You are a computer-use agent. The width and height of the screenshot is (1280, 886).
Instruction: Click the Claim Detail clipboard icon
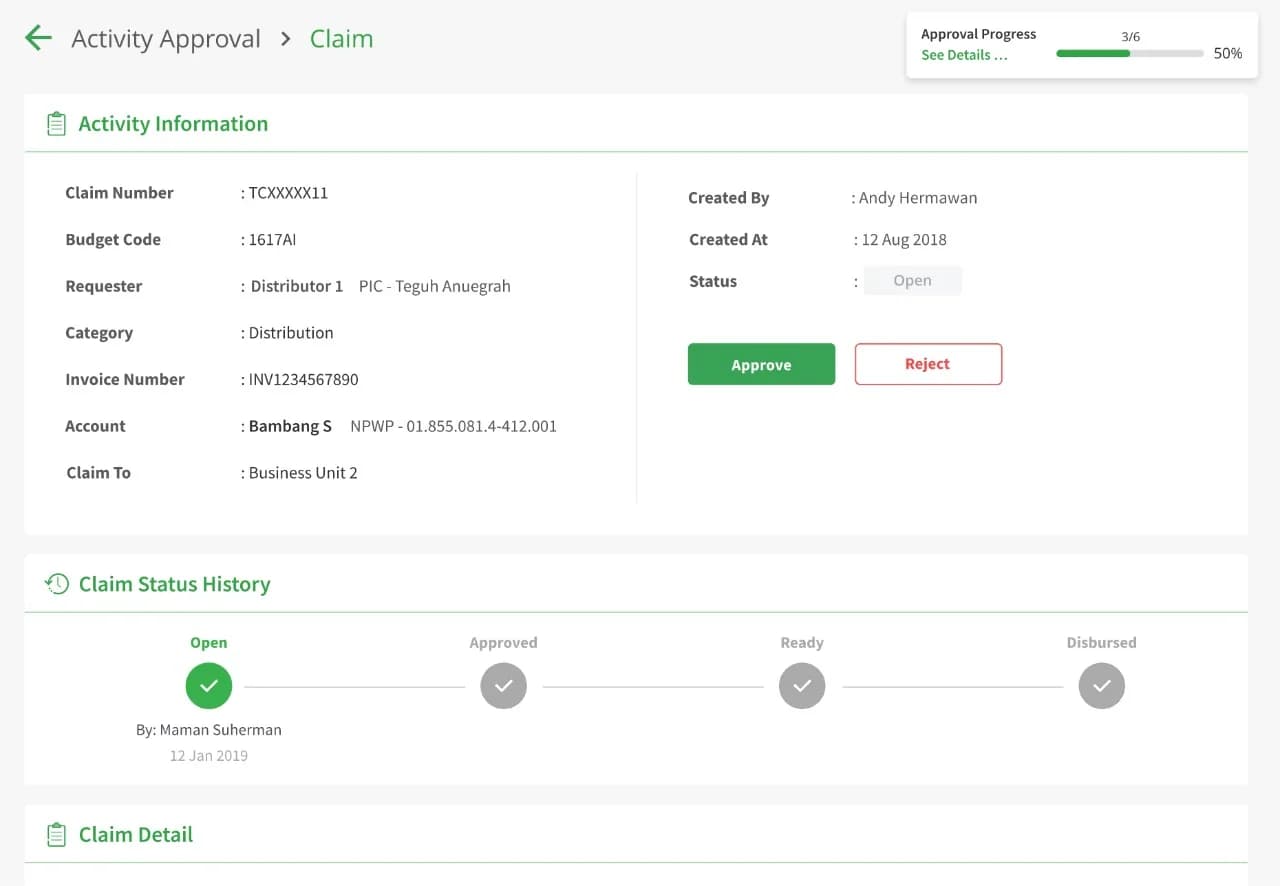[56, 834]
